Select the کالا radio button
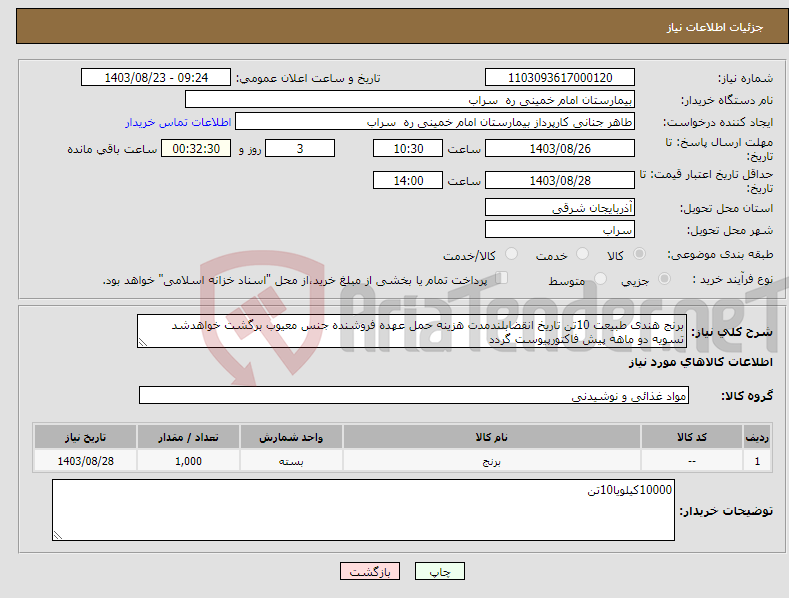 [x=640, y=254]
